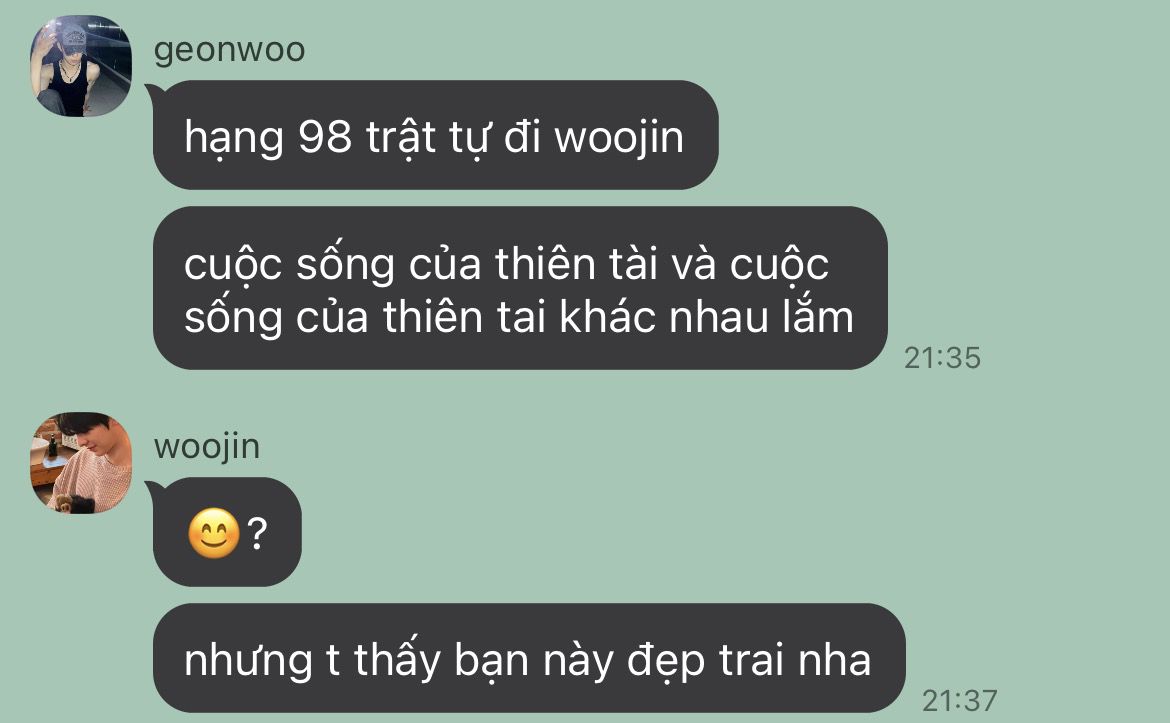Select the 'hạng 98 trật tự đi woojin' message
1170x723 pixels.
point(436,135)
